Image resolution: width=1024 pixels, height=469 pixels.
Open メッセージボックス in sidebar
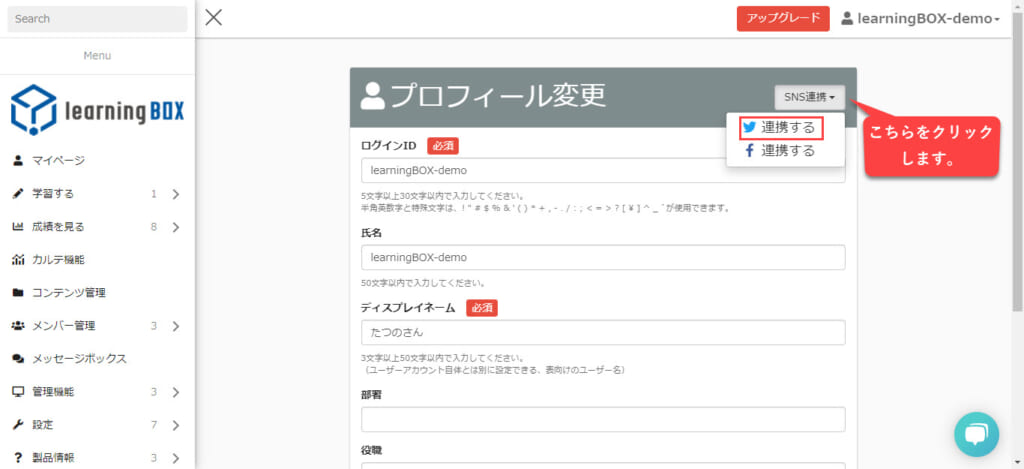coord(79,358)
